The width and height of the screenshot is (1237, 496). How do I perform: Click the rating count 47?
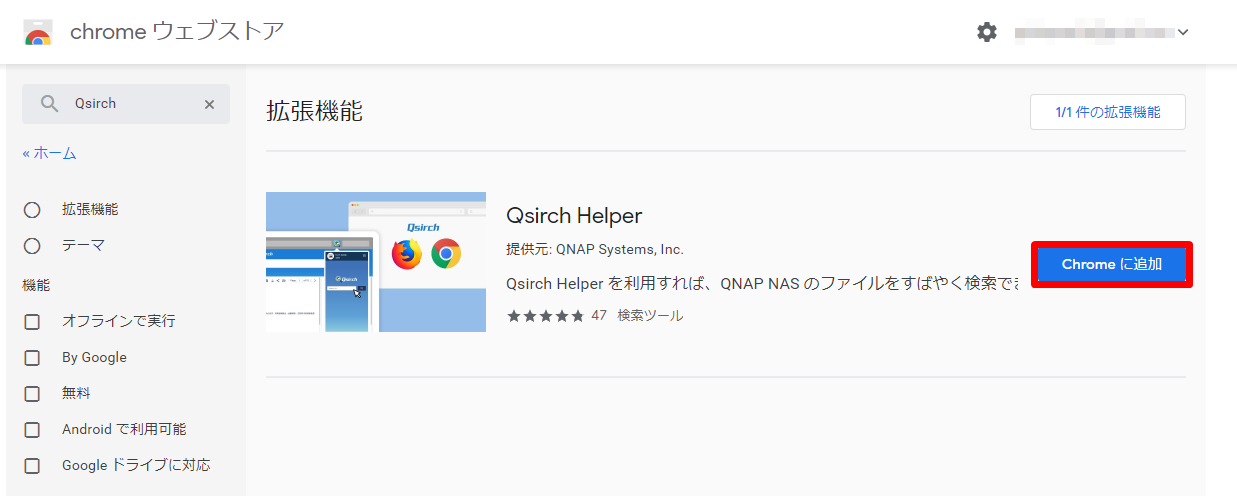pos(599,316)
